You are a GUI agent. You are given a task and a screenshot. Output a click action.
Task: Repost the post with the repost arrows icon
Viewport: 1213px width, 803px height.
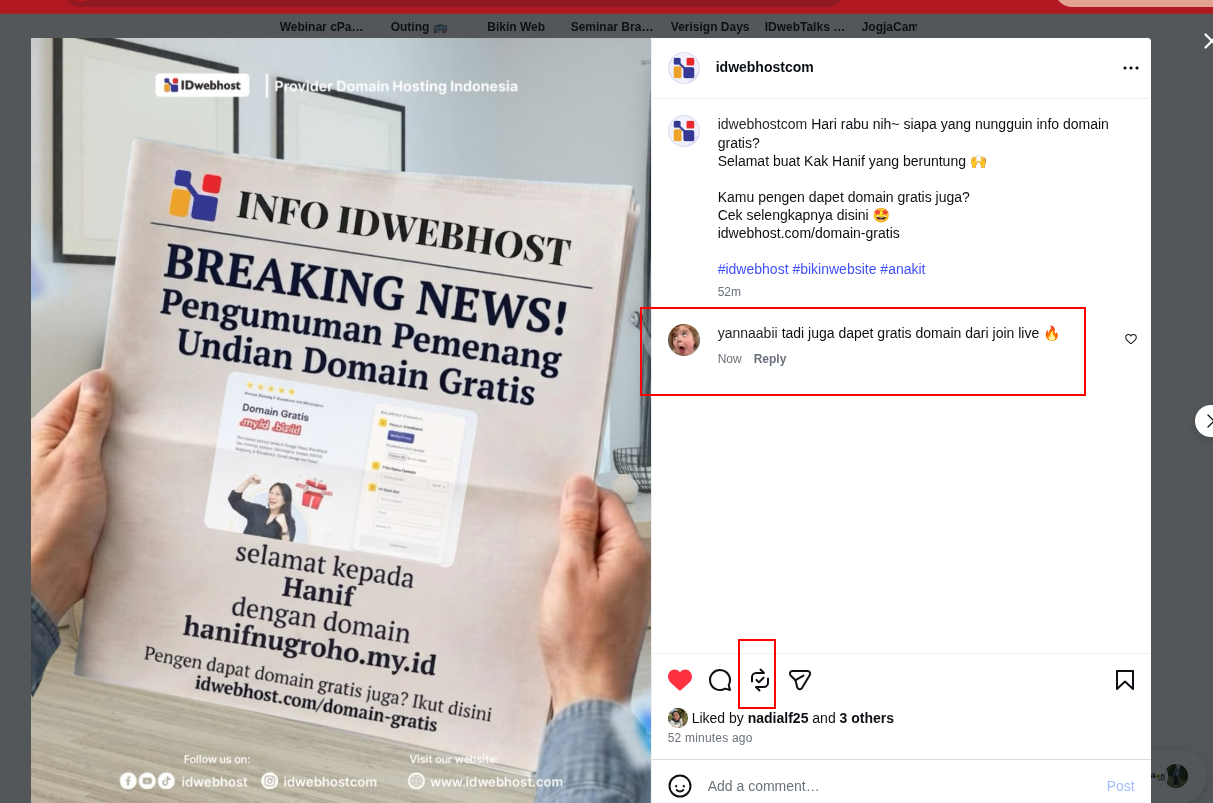click(760, 680)
